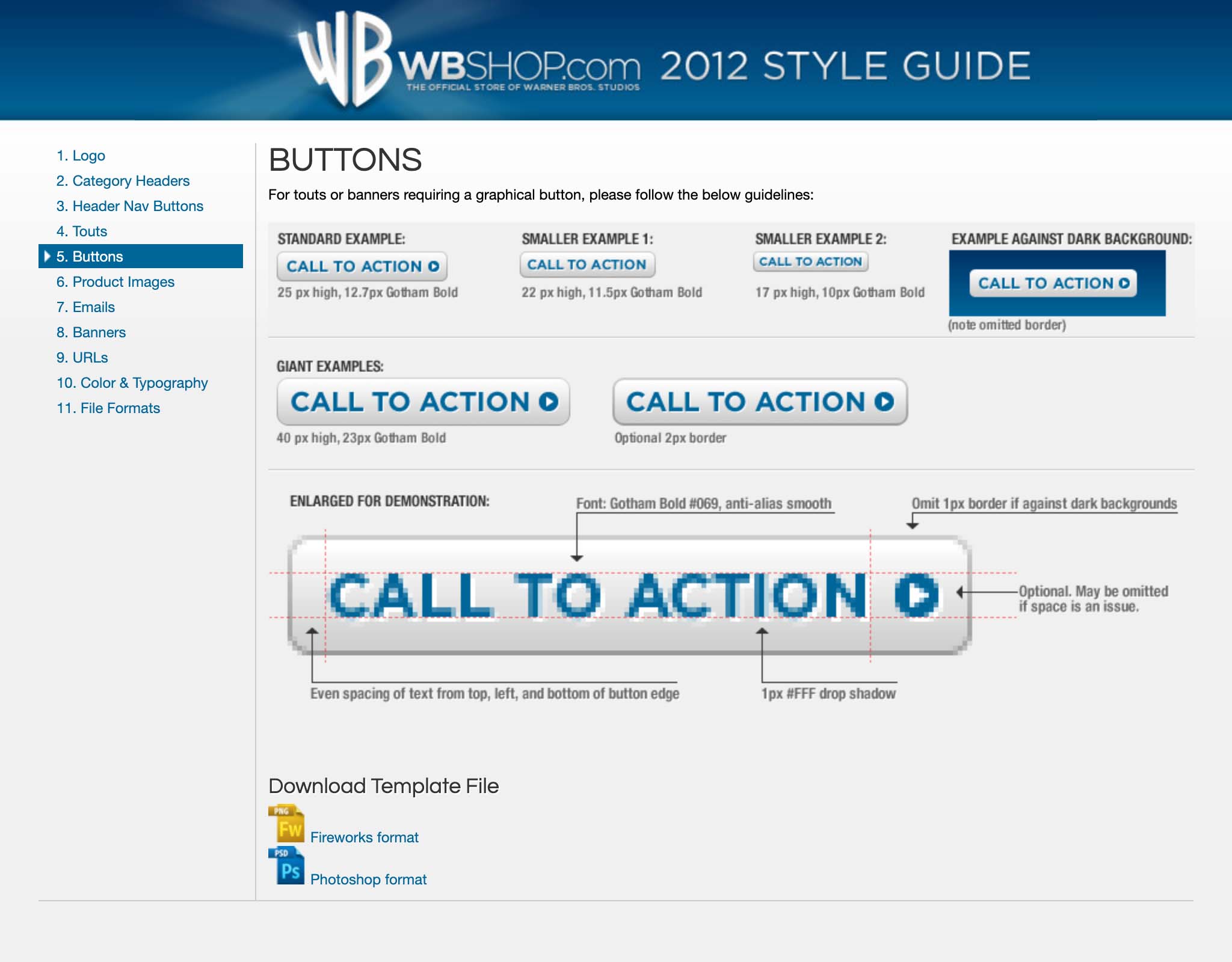This screenshot has width=1232, height=962.
Task: Open 6. Product Images page
Action: coord(115,282)
